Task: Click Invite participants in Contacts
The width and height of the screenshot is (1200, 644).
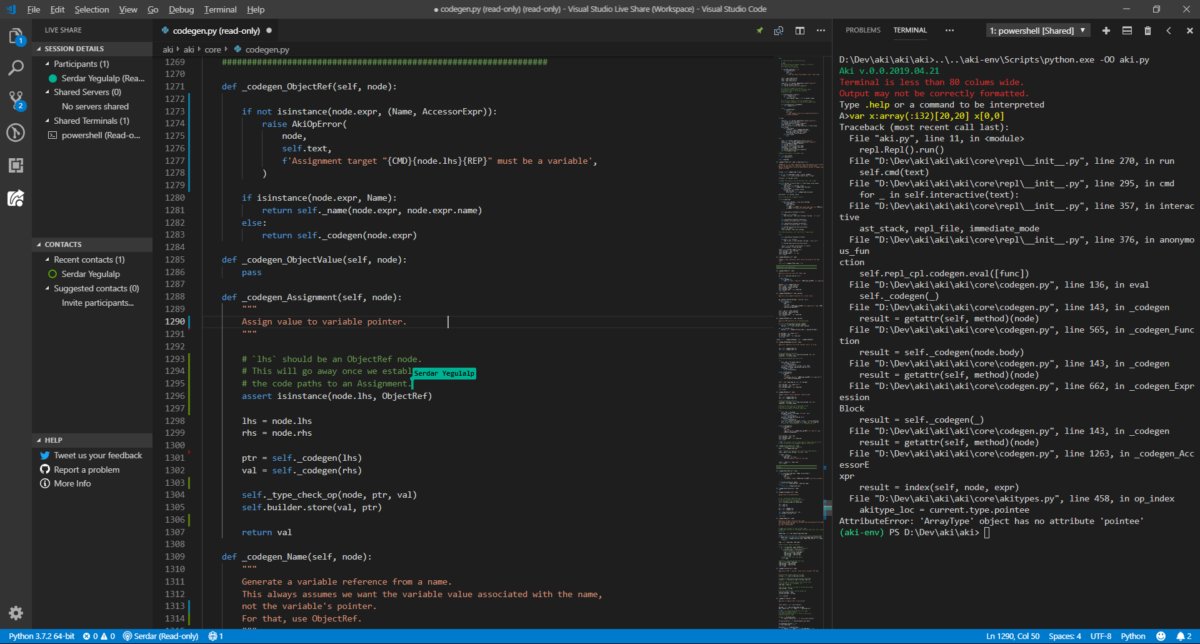Action: point(97,302)
